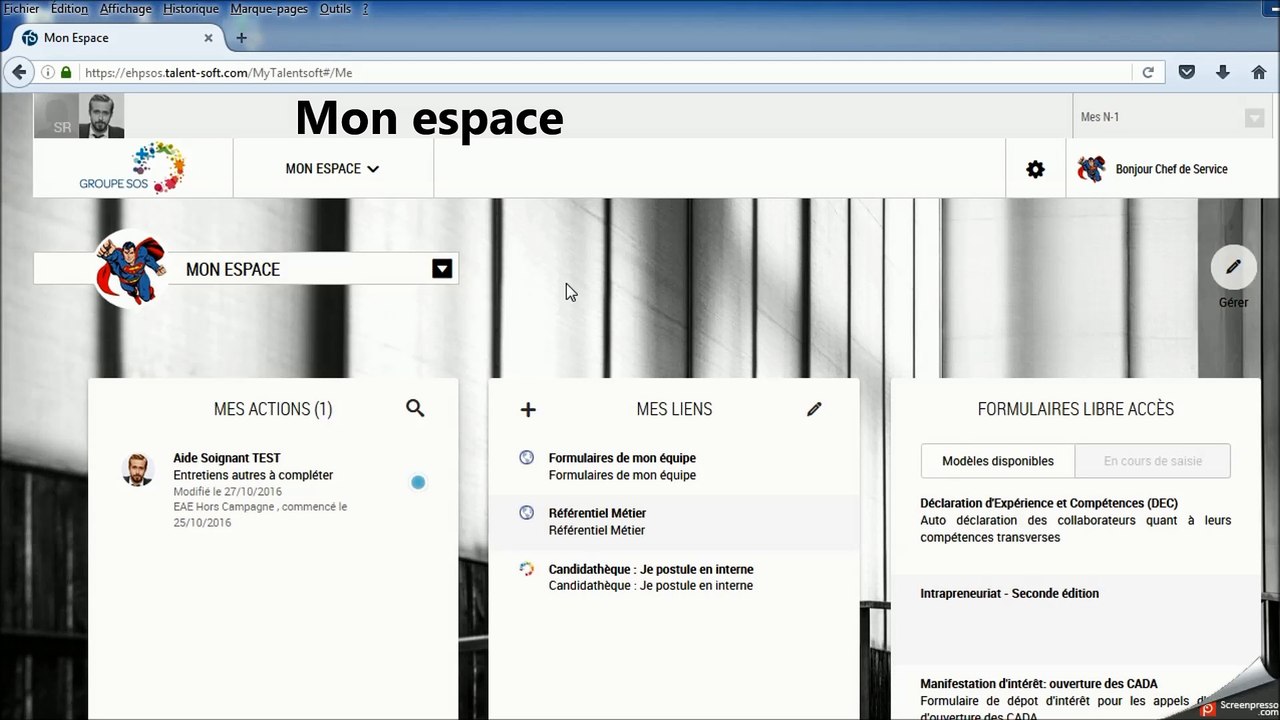Expand the MON ESPACE navigation menu

pos(332,169)
